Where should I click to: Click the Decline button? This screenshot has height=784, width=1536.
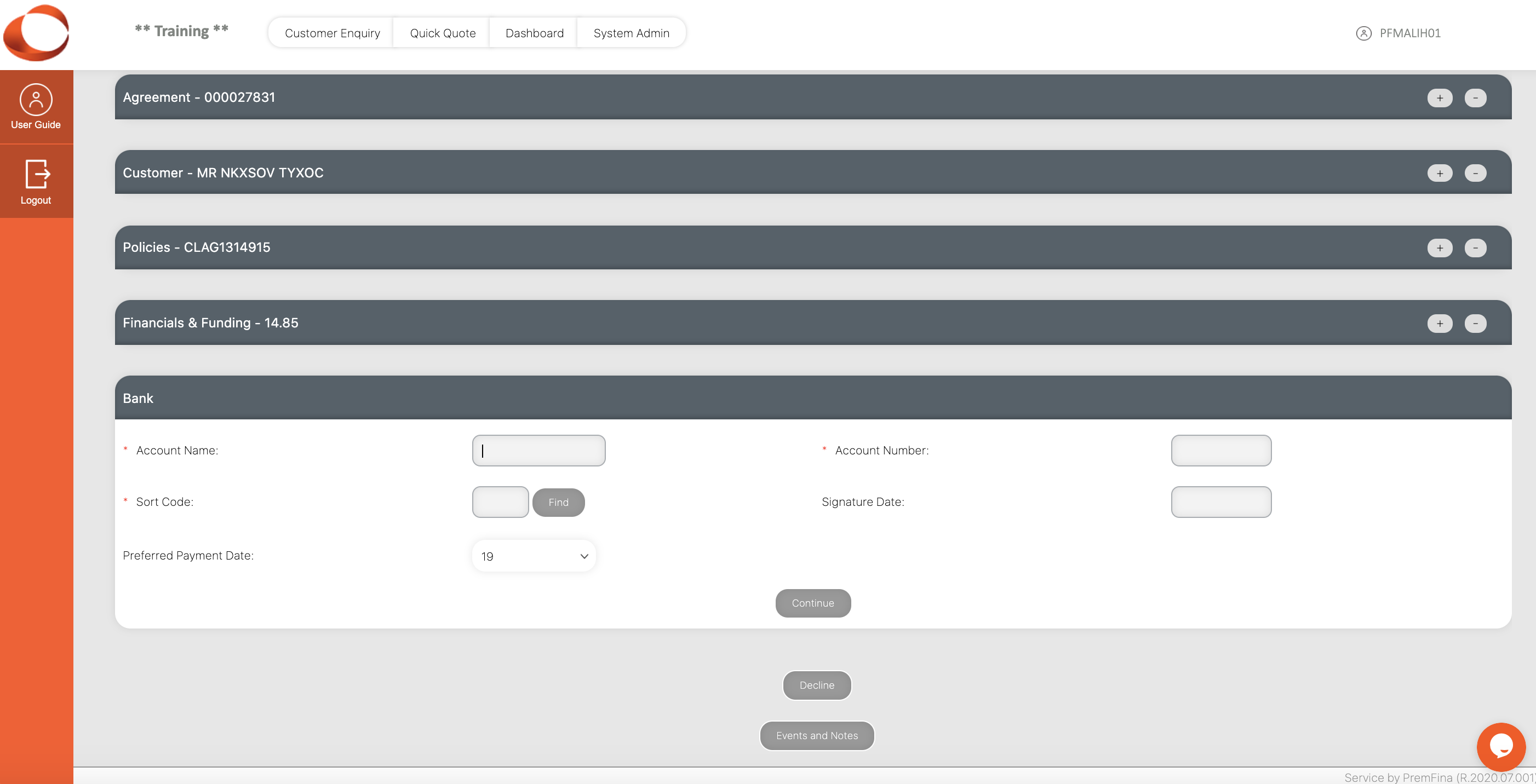(x=817, y=685)
